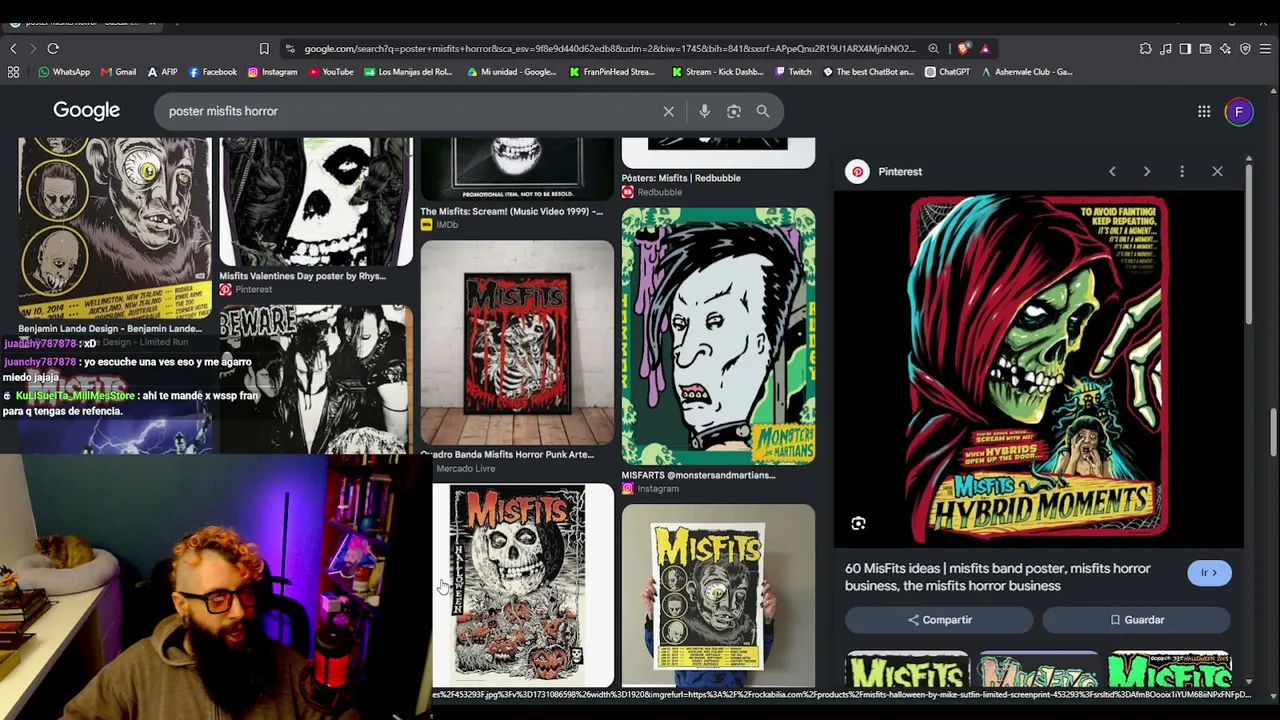Open the Mi unidad Google Drive bookmark

click(x=512, y=72)
